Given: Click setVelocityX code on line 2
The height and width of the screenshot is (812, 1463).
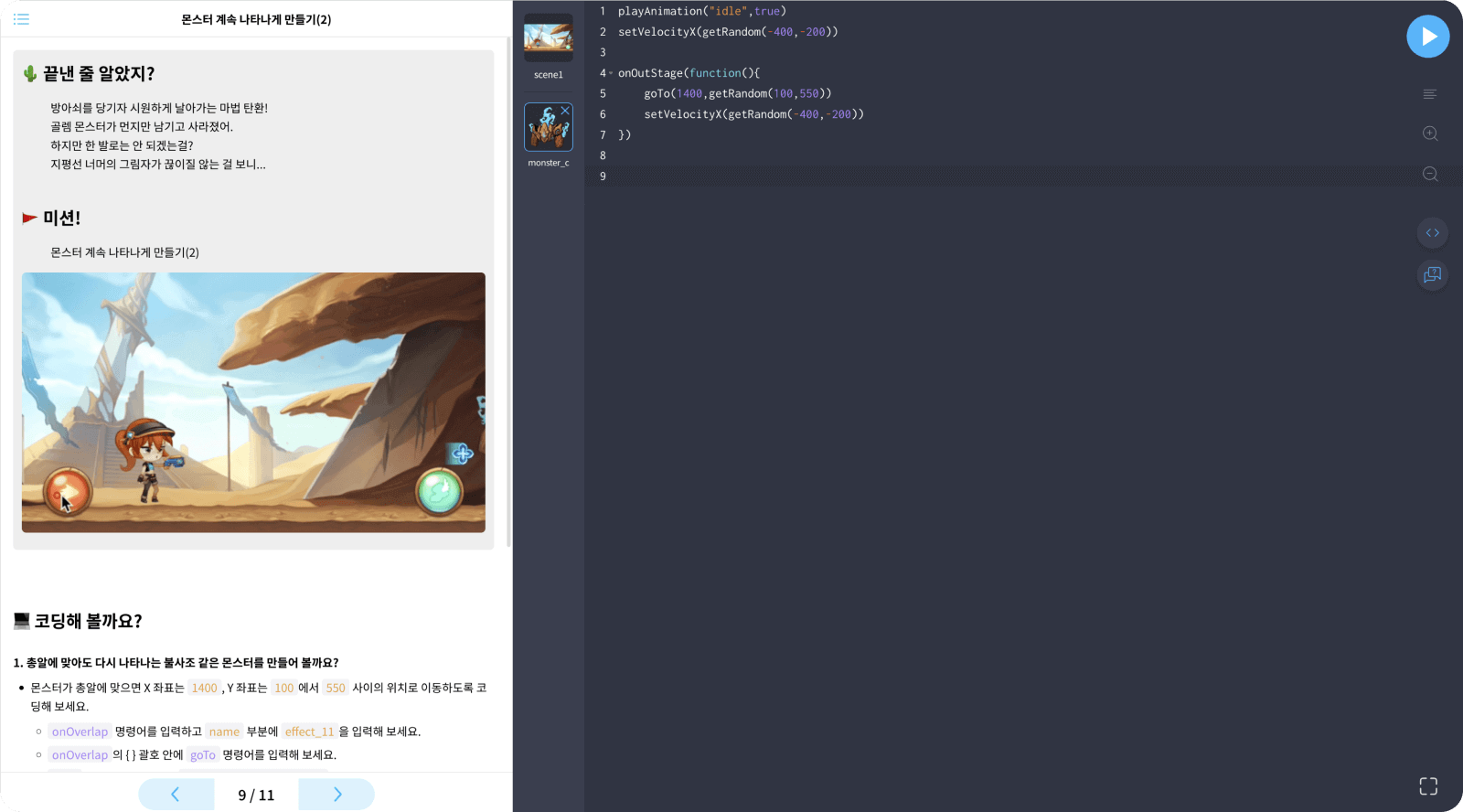Looking at the screenshot, I should click(x=728, y=32).
